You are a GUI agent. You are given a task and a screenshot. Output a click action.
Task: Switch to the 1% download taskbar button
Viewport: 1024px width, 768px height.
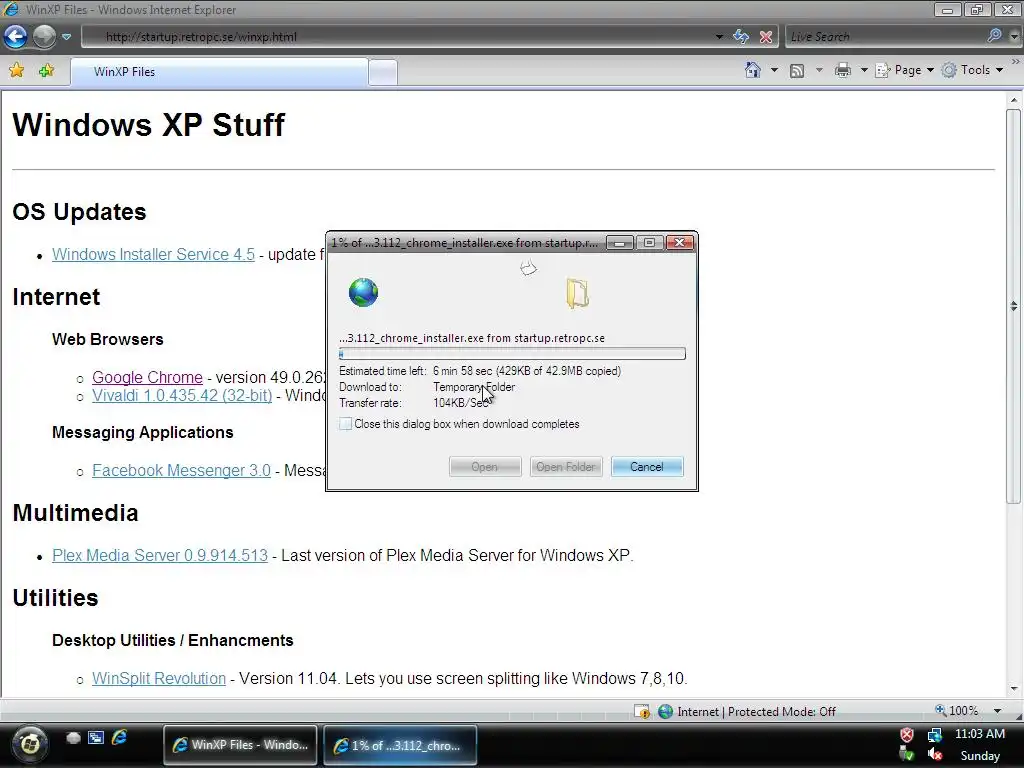click(x=400, y=744)
